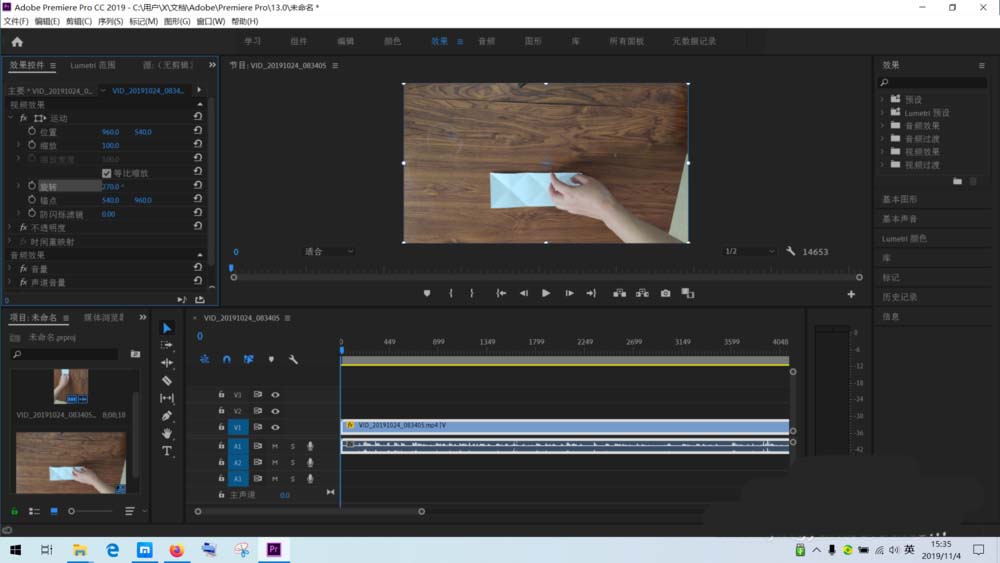Switch to the 编辑 workspace tab
This screenshot has height=563, width=1000.
[345, 41]
